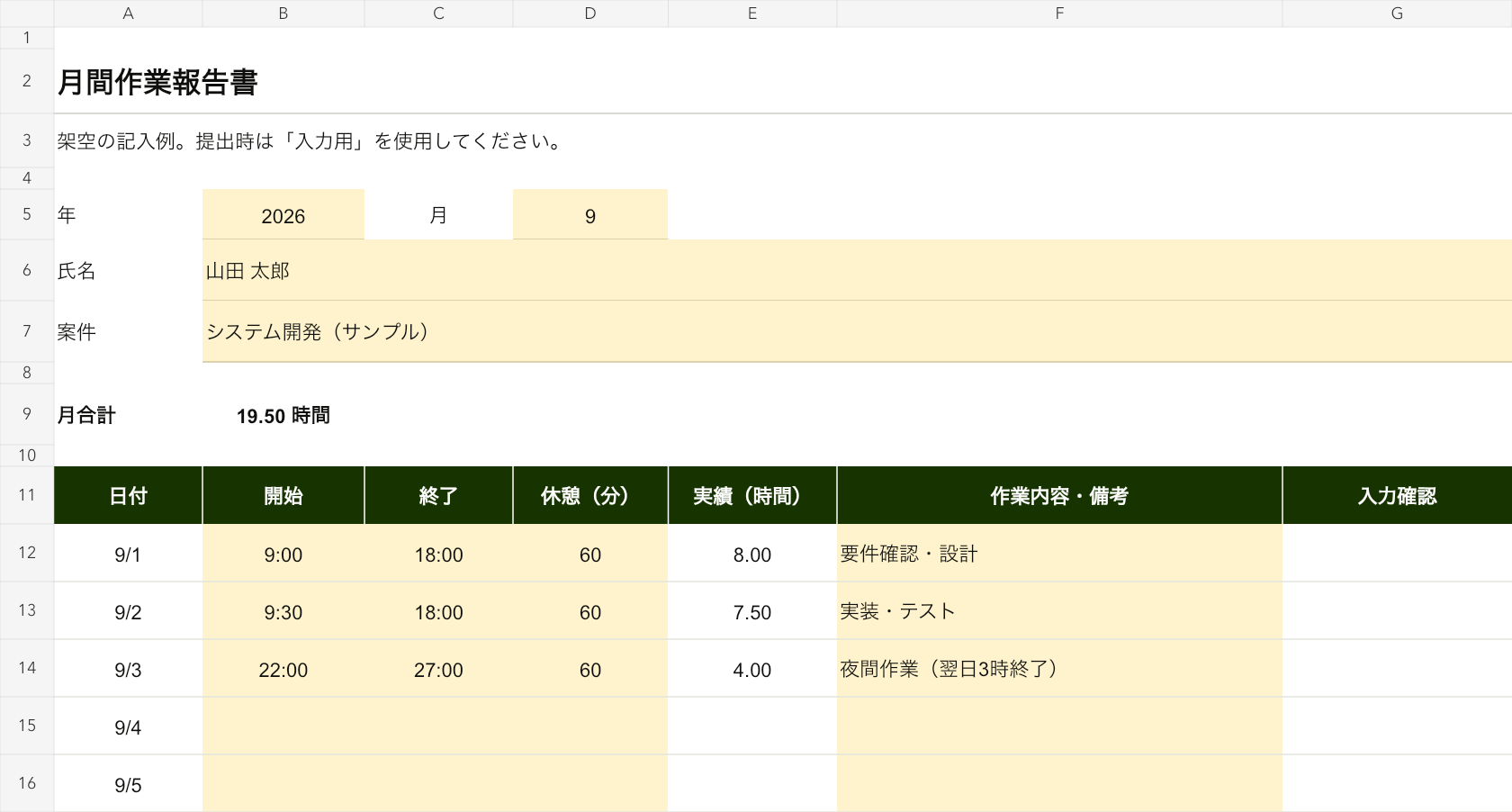
Task: Select column B header
Action: tap(283, 14)
